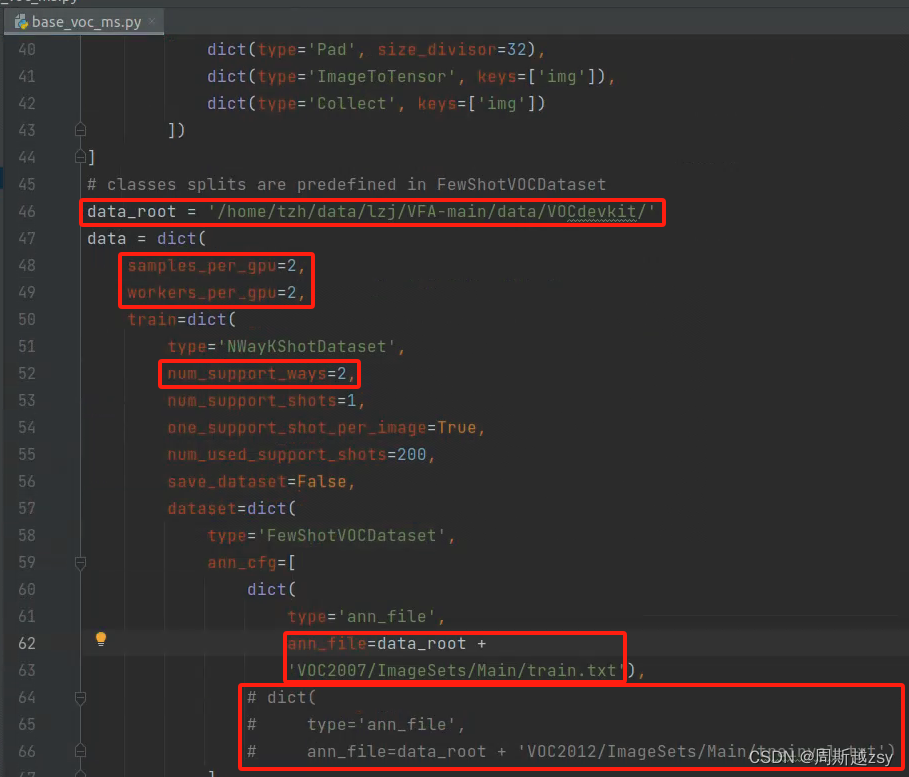
Task: Close the base_voc_ms.py tab
Action: pos(152,21)
